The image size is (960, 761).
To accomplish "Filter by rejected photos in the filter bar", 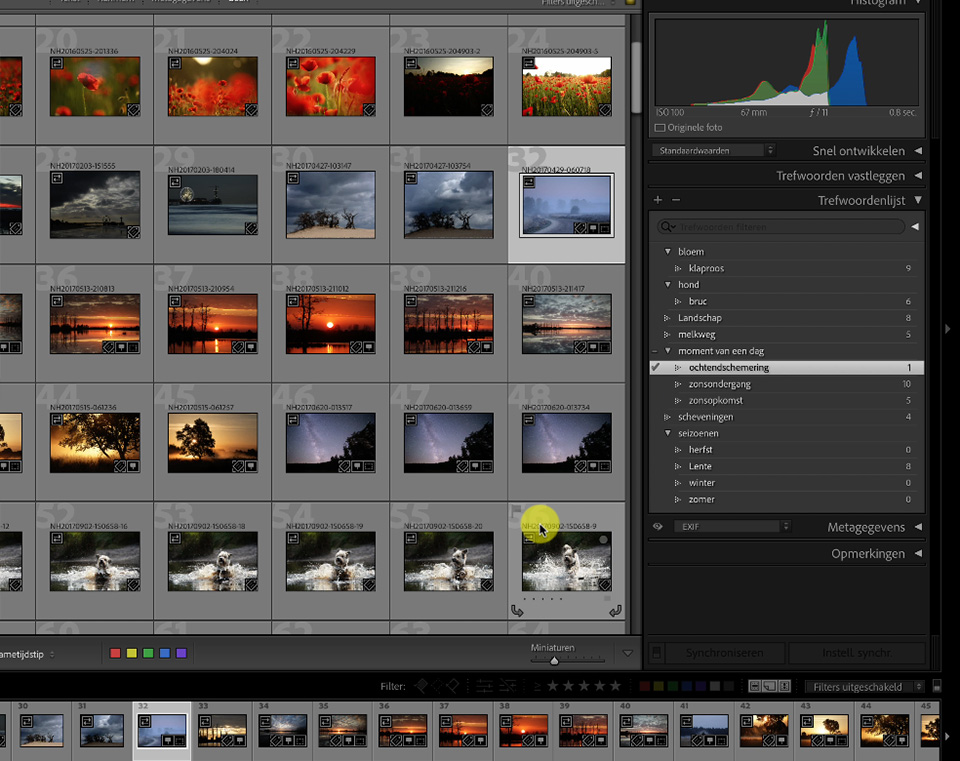I will click(x=452, y=686).
